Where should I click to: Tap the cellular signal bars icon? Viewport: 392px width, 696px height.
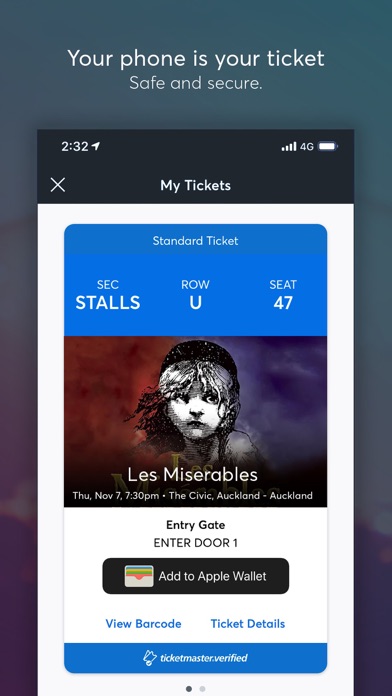(x=289, y=146)
